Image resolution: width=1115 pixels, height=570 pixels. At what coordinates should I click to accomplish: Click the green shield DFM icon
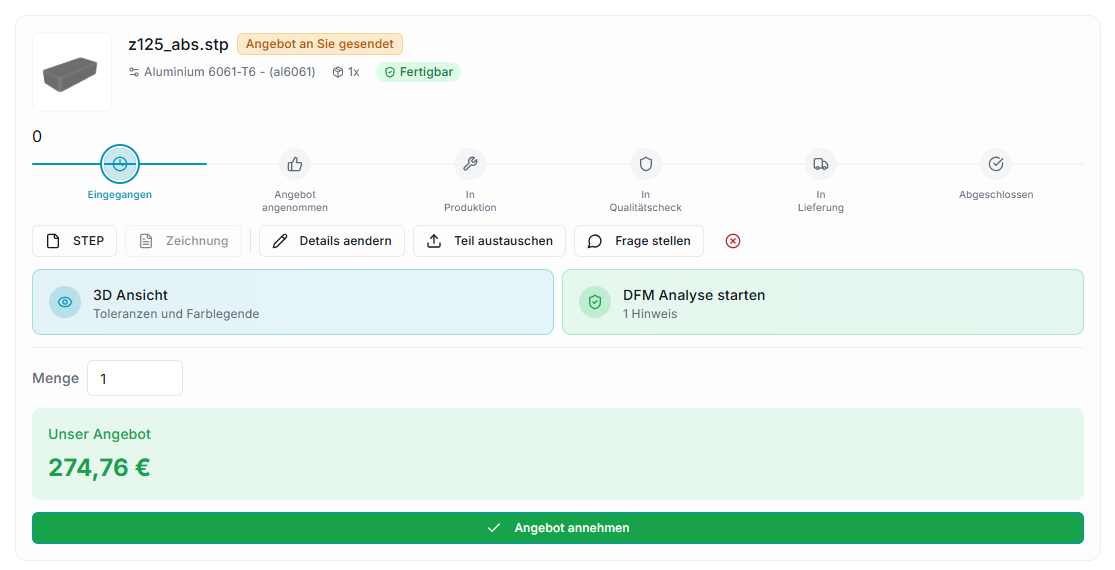click(x=594, y=302)
